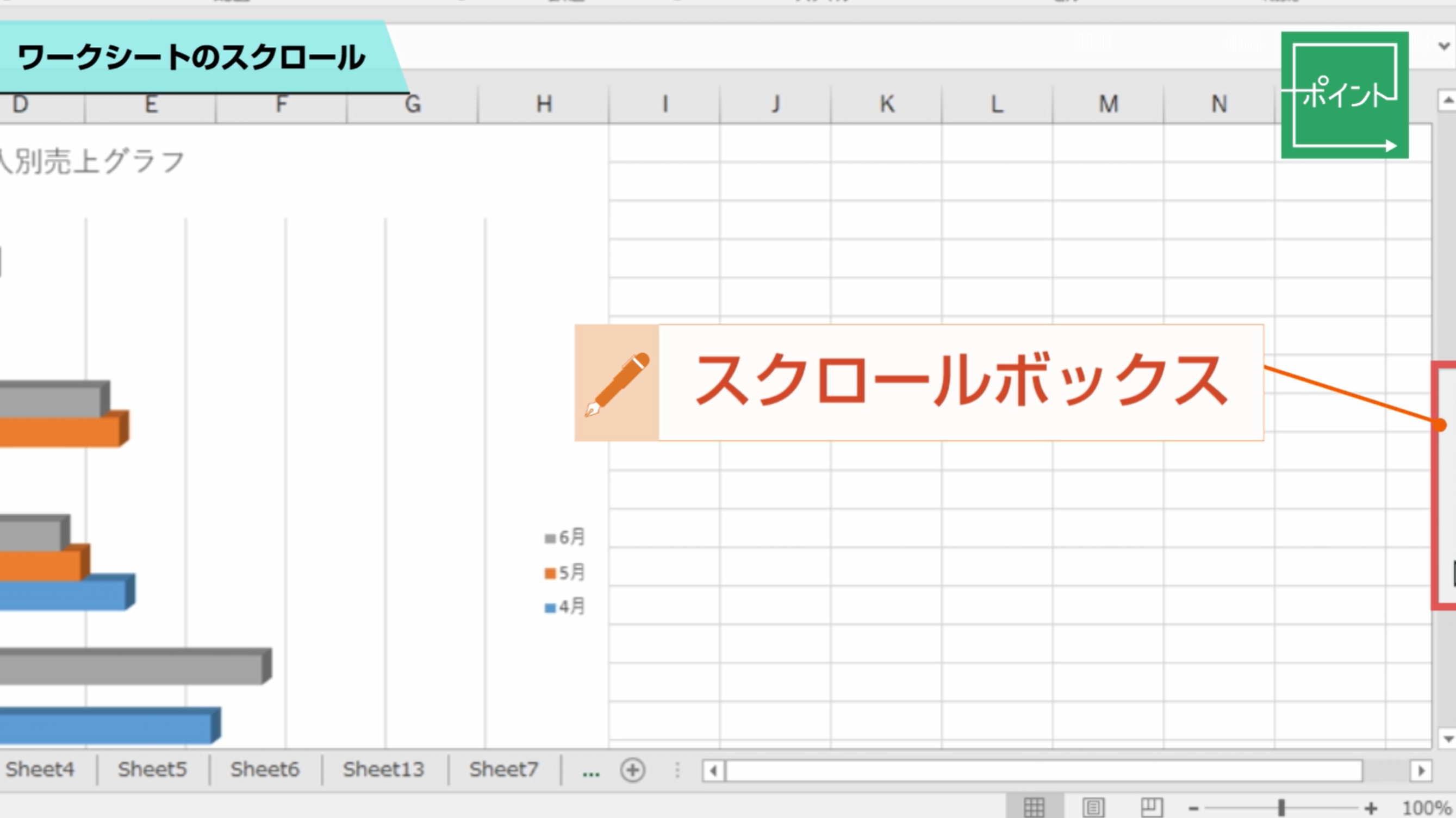Click the zoom in plus button
The image size is (1456, 818).
pos(1371,808)
